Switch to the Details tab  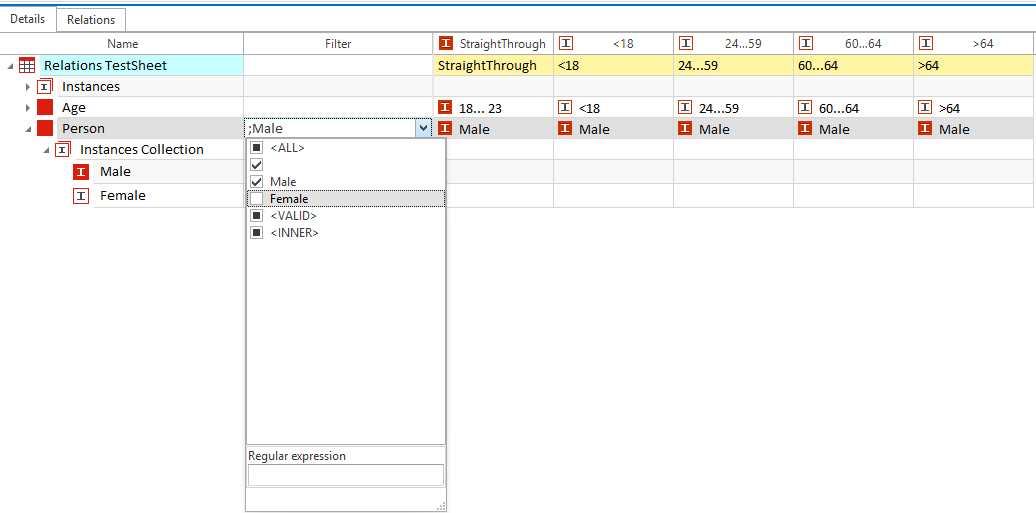point(28,20)
